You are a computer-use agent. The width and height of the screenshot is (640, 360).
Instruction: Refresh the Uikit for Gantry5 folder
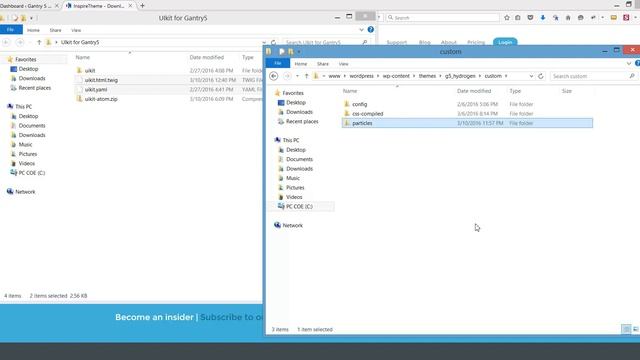click(273, 42)
